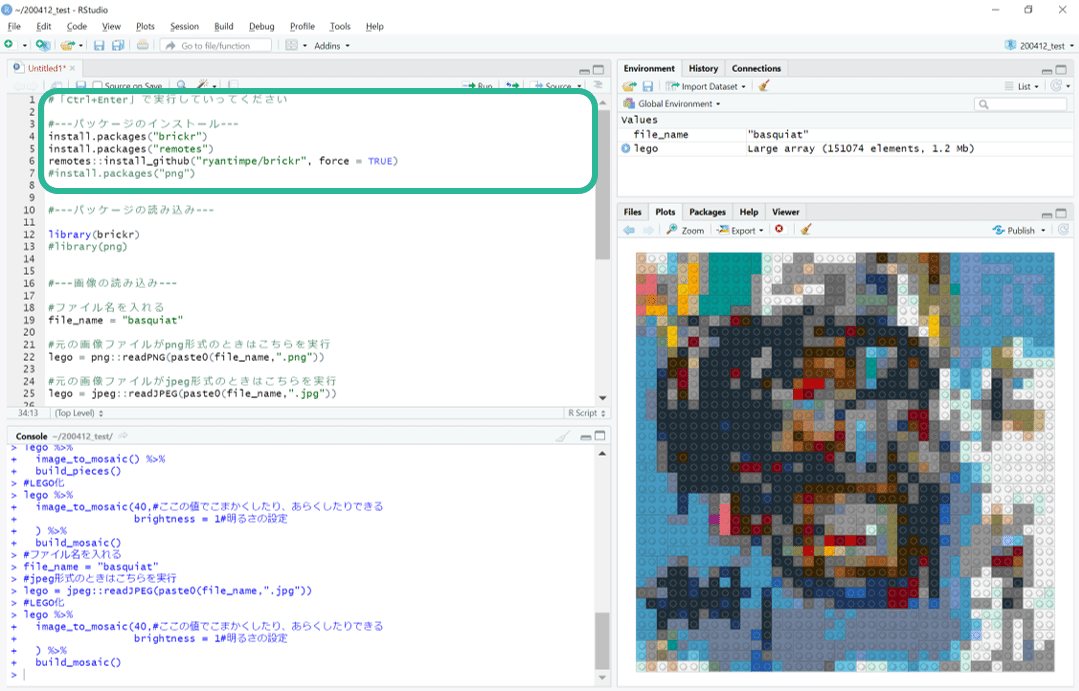
Task: Expand the lego array variable
Action: click(x=626, y=148)
